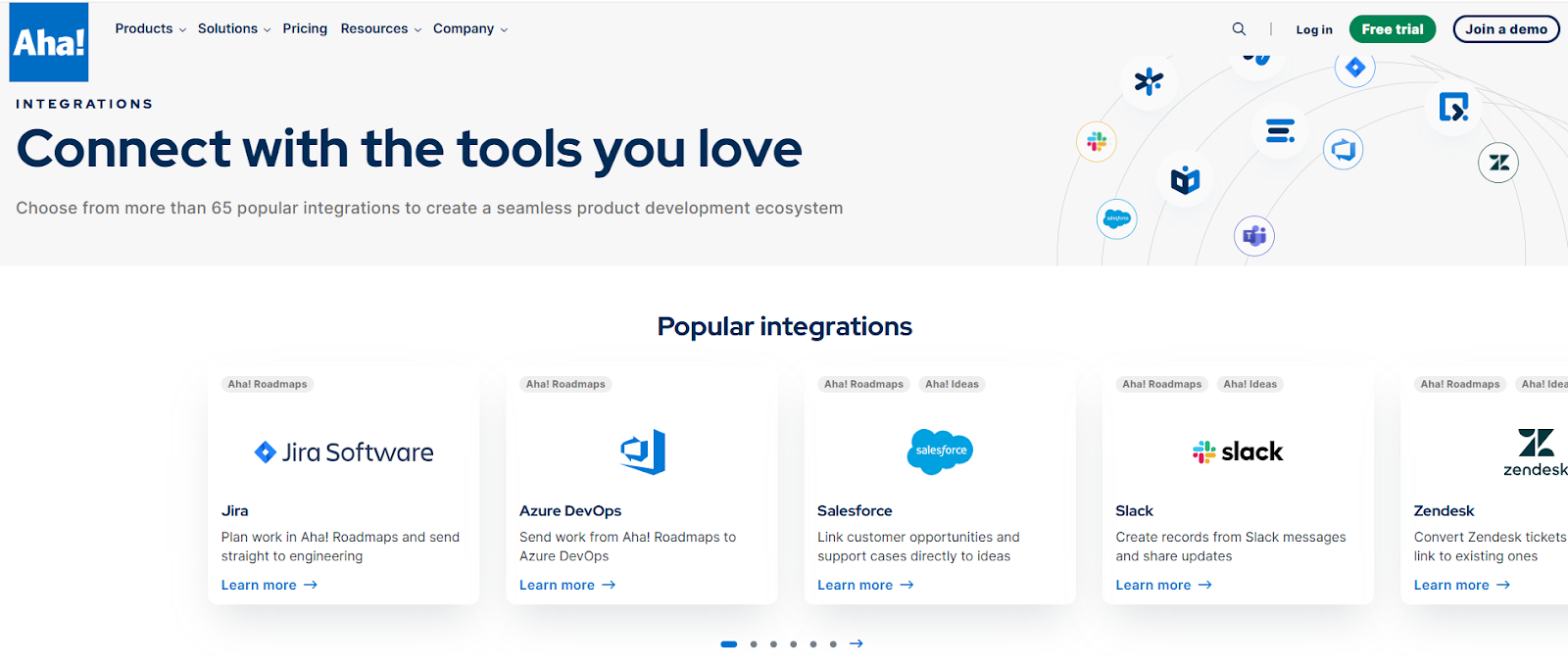
Task: Open the Pricing page
Action: (305, 28)
